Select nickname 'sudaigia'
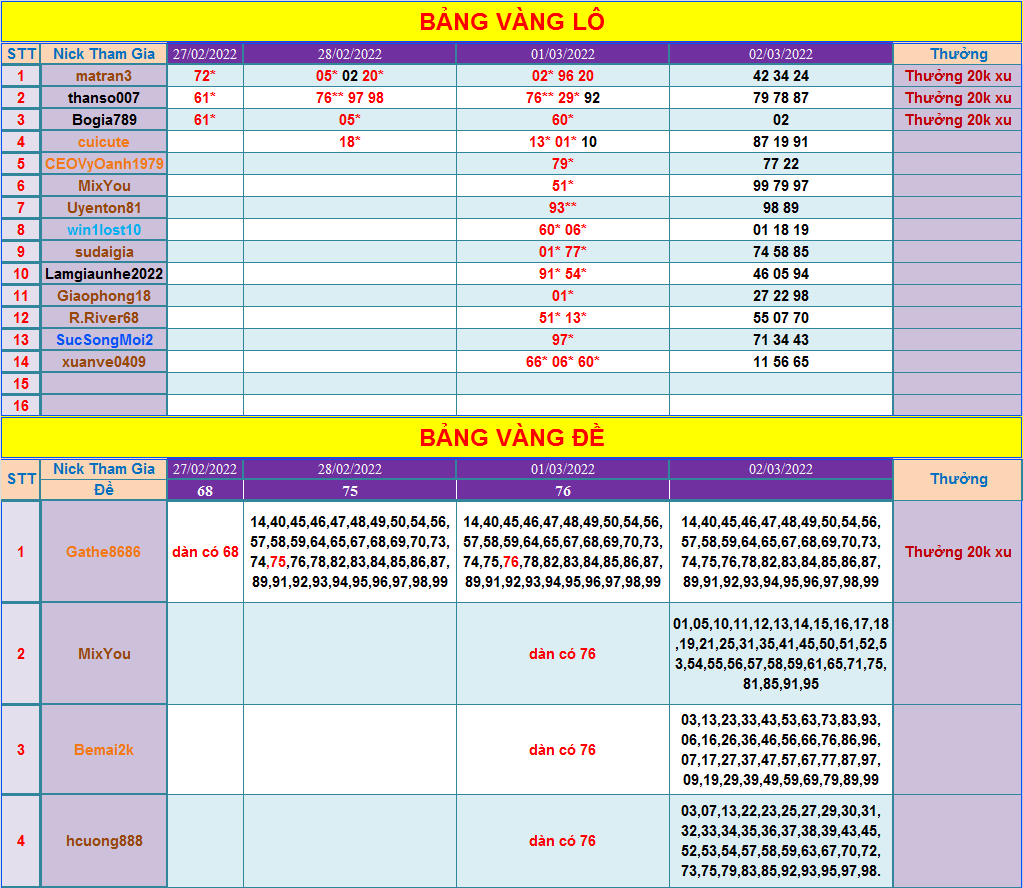 [104, 252]
